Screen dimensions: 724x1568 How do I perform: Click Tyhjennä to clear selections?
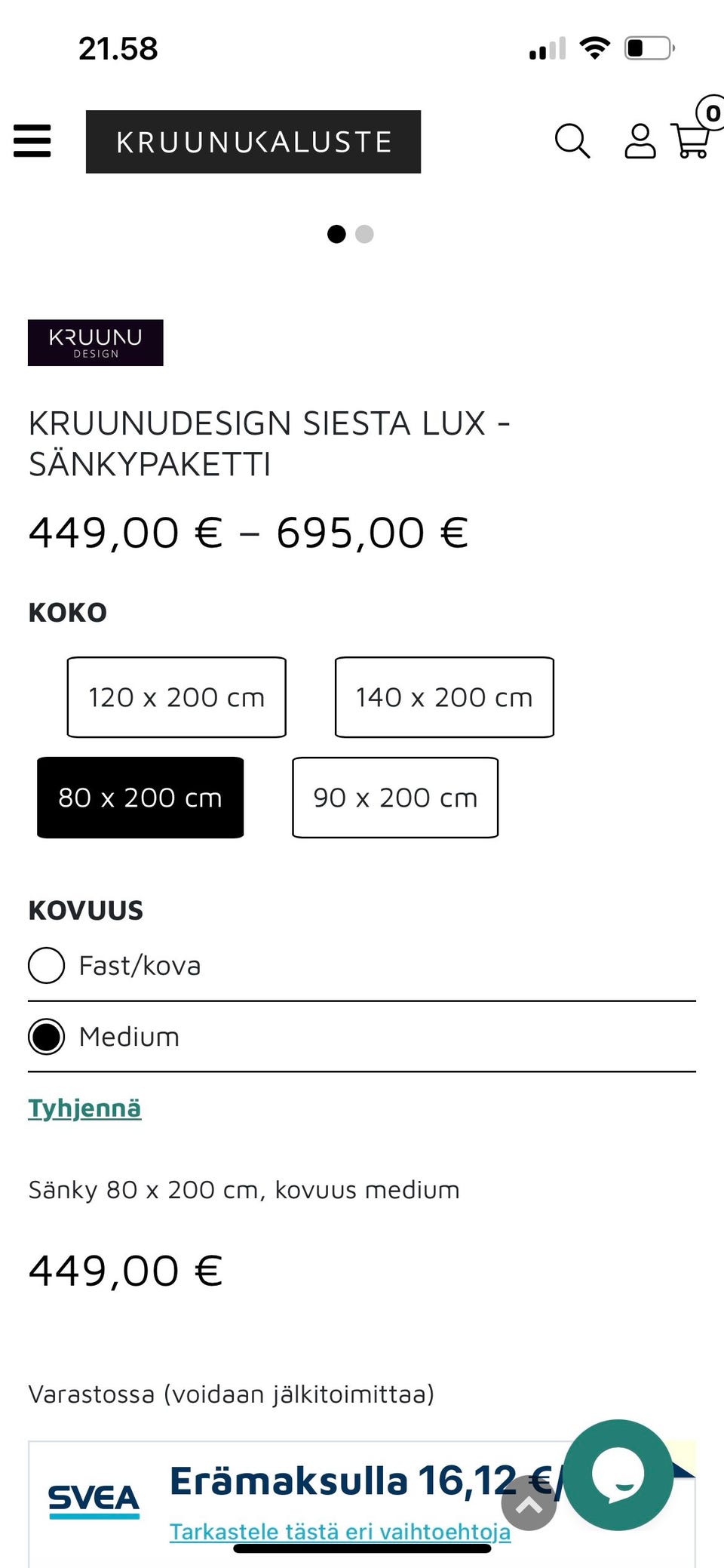click(84, 1108)
